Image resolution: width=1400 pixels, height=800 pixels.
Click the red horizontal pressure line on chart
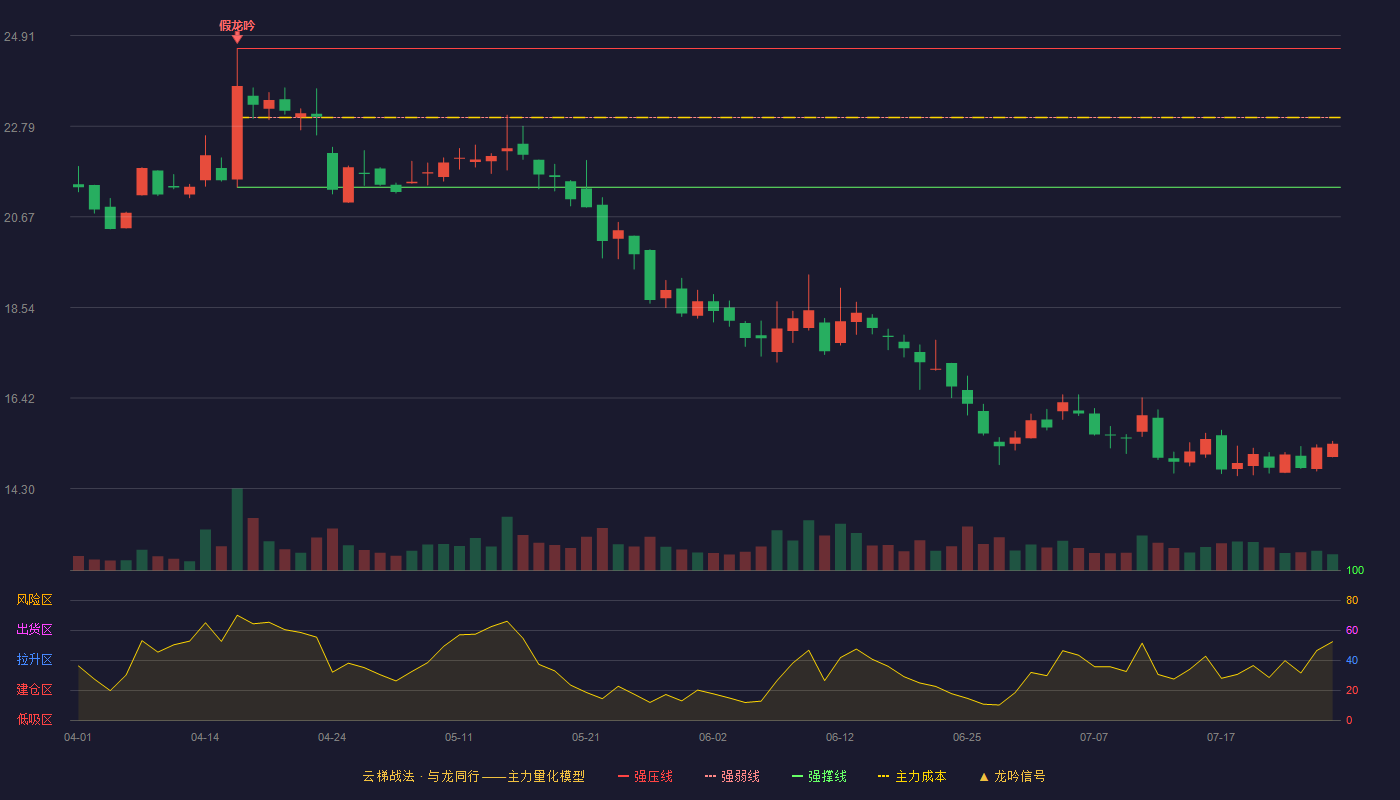[x=789, y=48]
